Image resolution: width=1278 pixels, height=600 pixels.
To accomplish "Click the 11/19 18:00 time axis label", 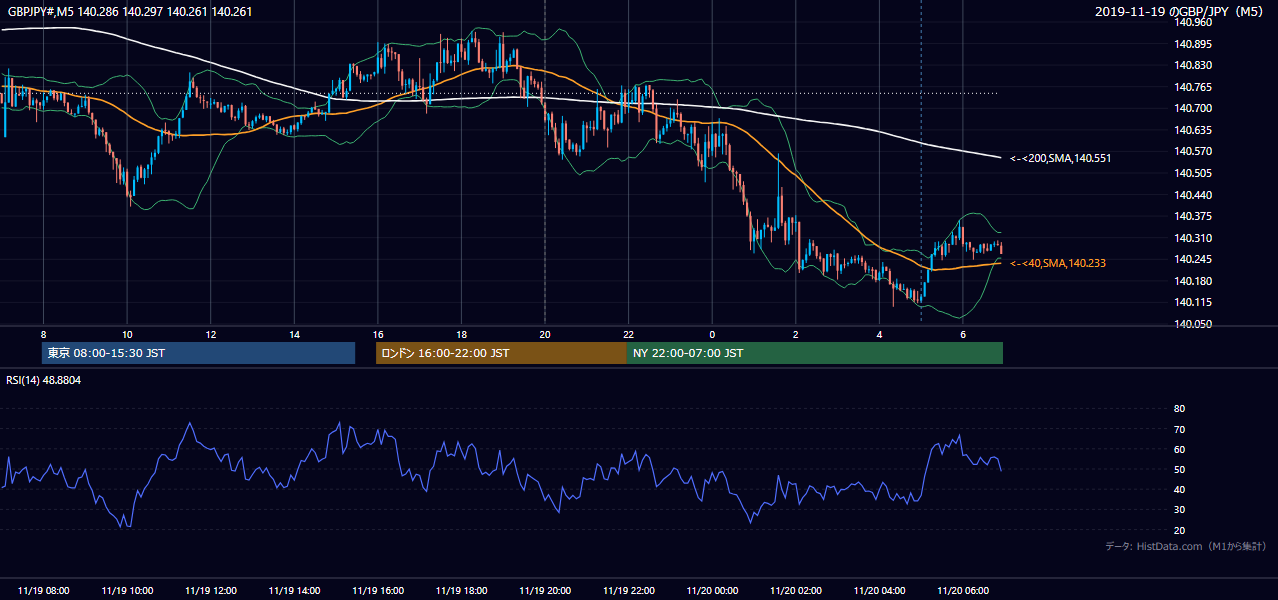I will pos(462,591).
